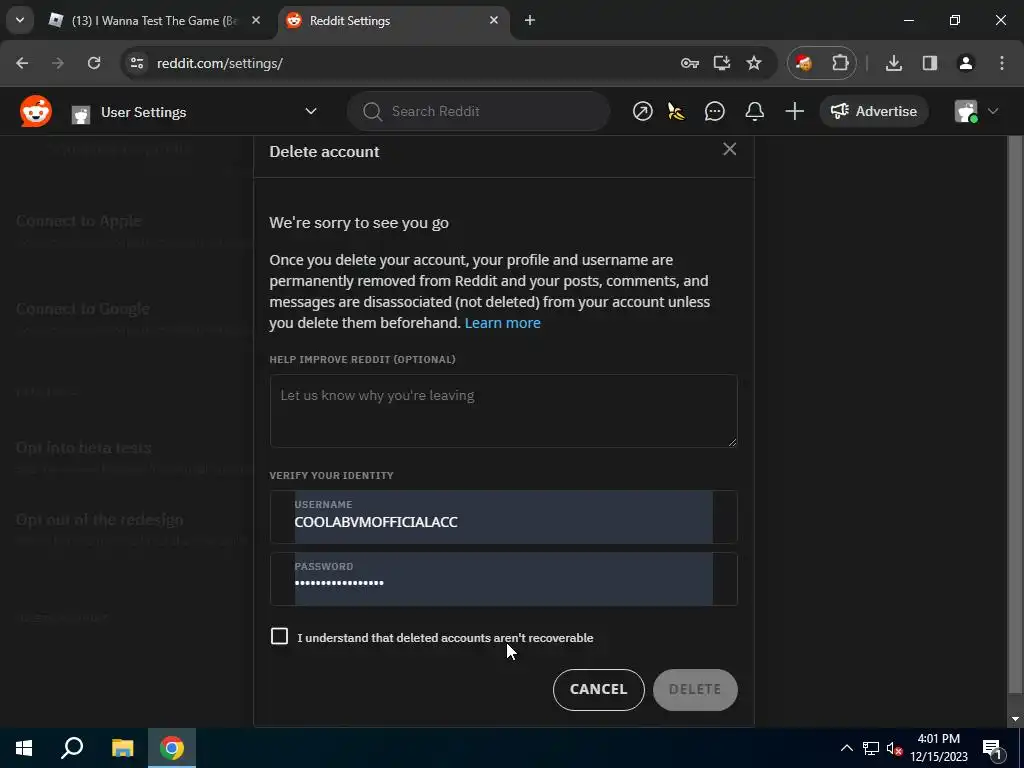Close the 'I Wanna Test The Game' tab
The width and height of the screenshot is (1024, 768).
(256, 21)
